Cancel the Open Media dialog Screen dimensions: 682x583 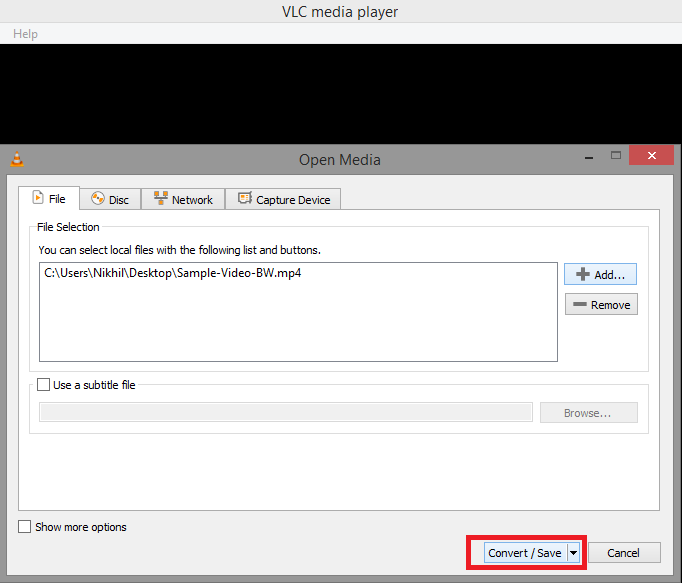[x=623, y=553]
